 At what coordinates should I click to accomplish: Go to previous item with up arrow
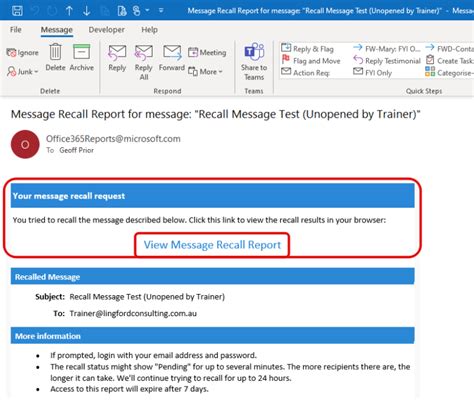point(69,11)
